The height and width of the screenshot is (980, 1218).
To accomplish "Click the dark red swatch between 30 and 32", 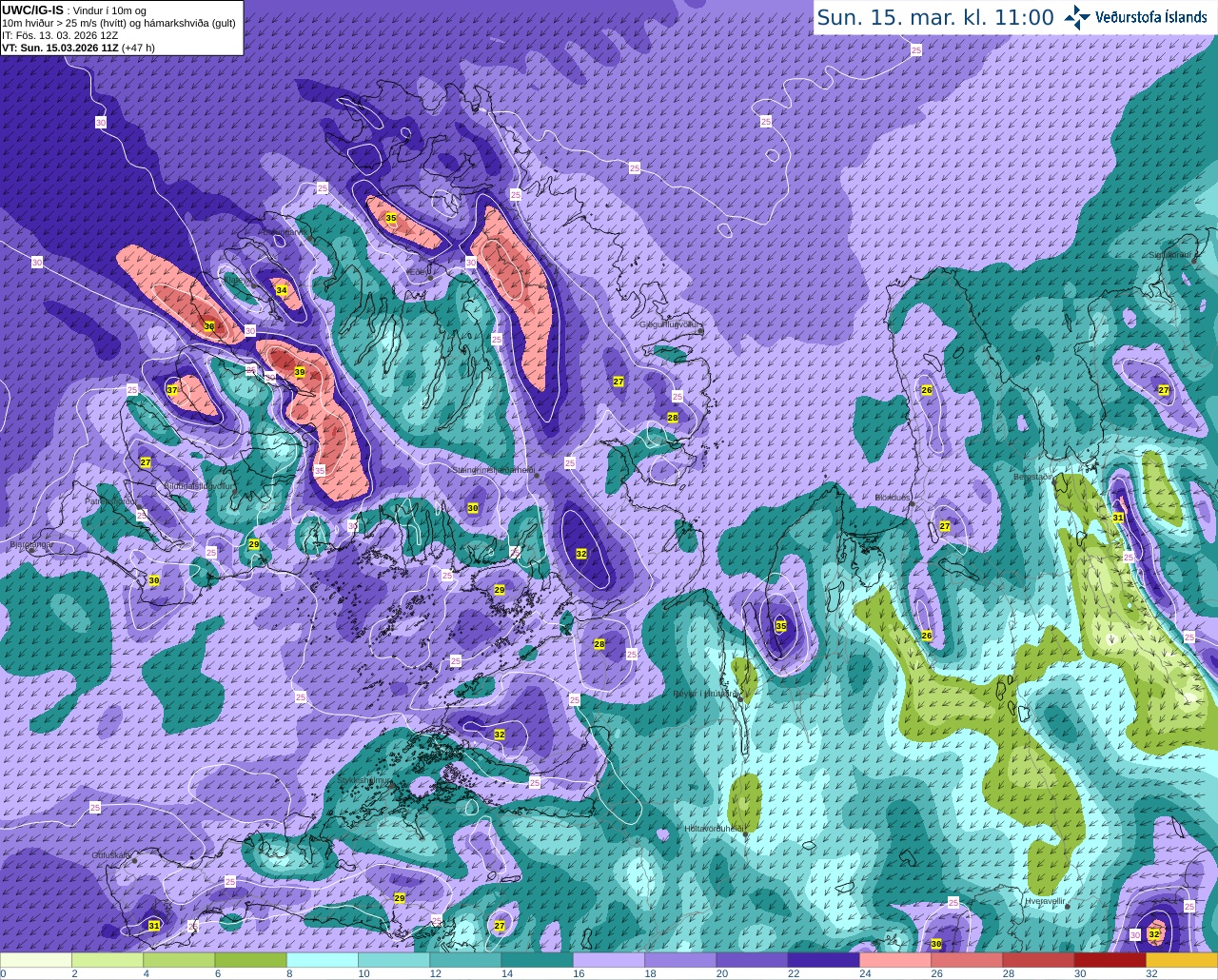I will (x=1110, y=960).
